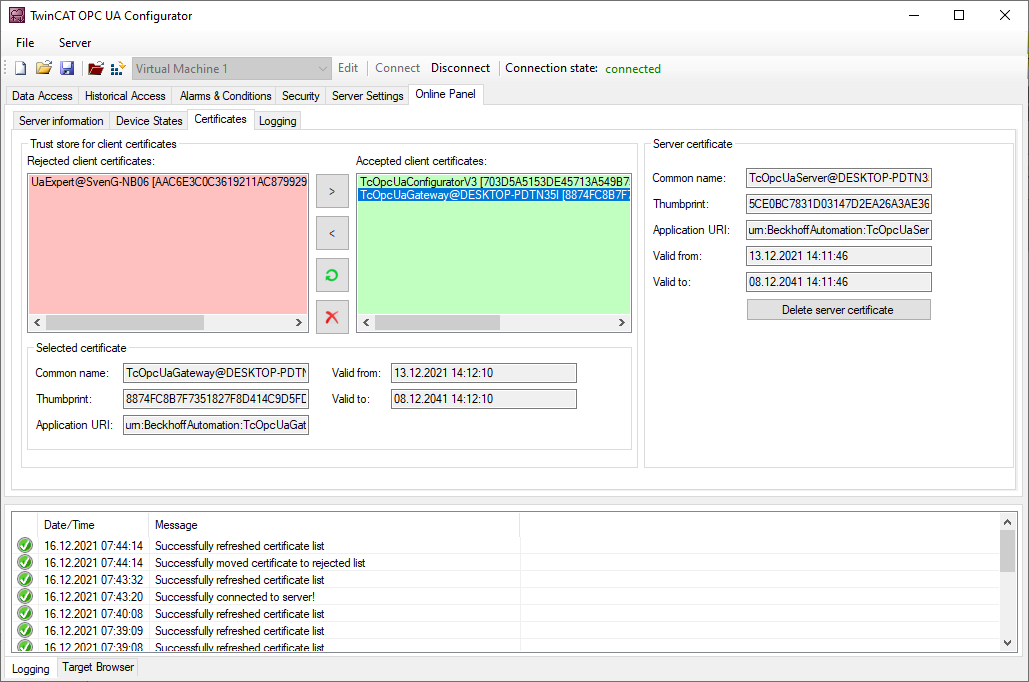Click the Message column header in log
The image size is (1029, 682).
click(x=334, y=524)
